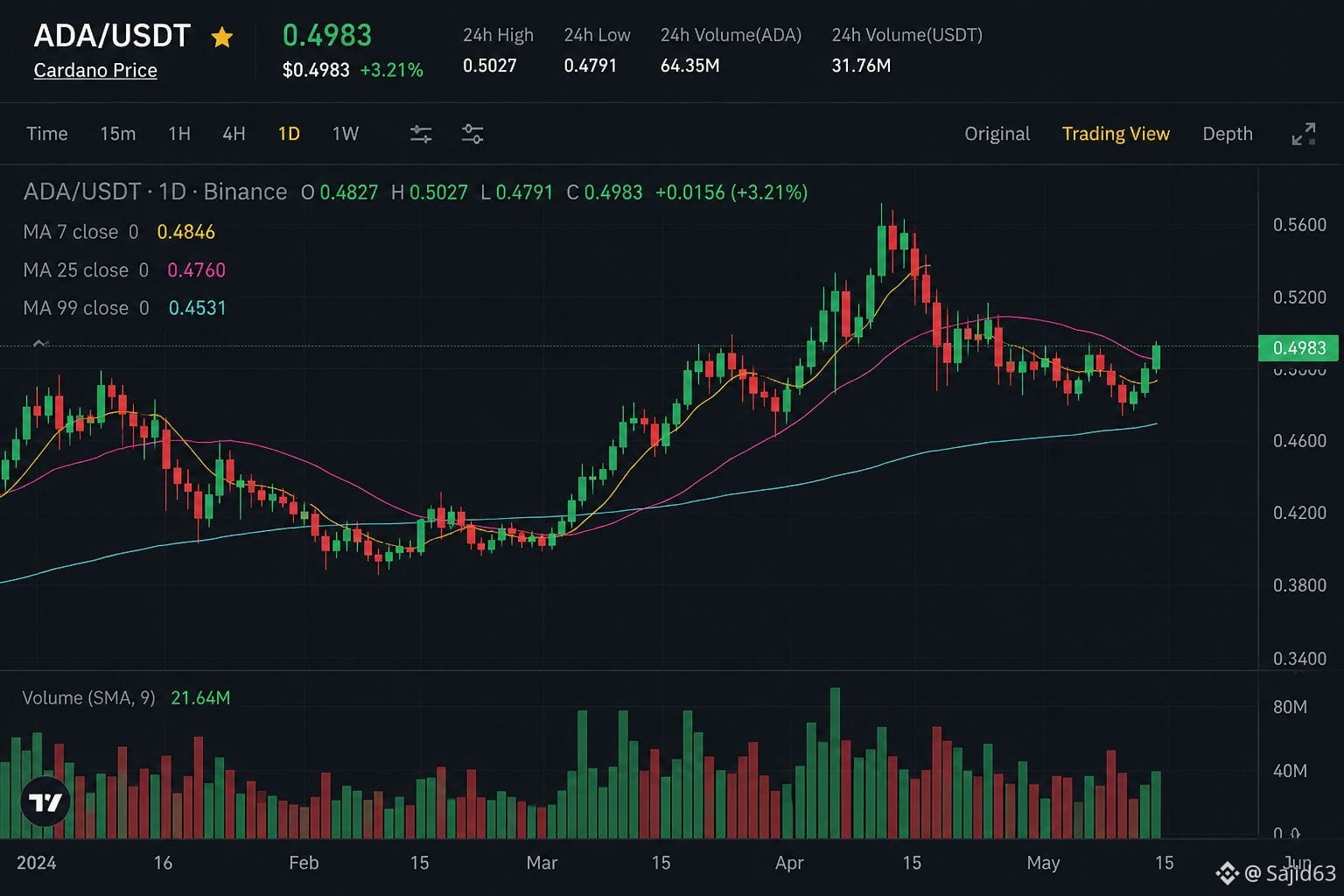Switch to the 1H interval
Screen dimensions: 1344x896
coord(179,134)
